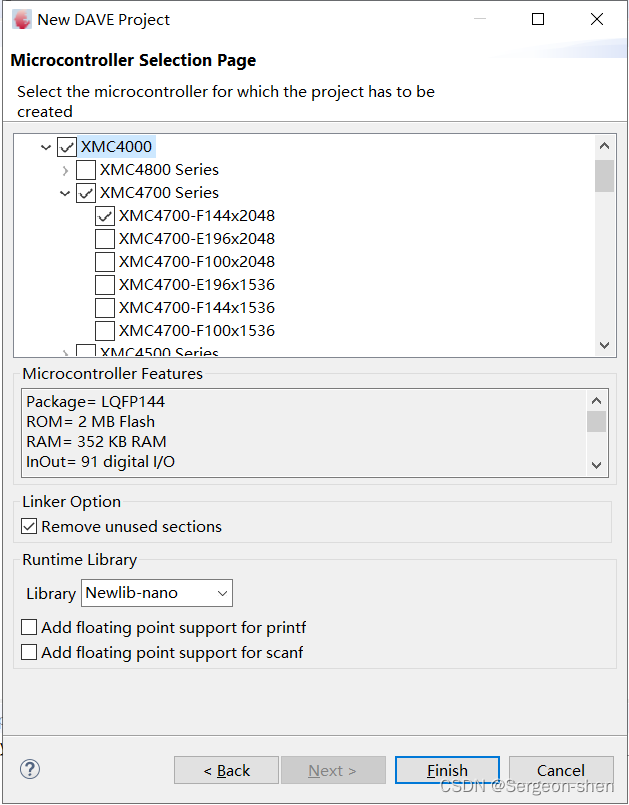629x805 pixels.
Task: Click the scroll-up arrow in Microcontroller Features
Action: point(596,399)
